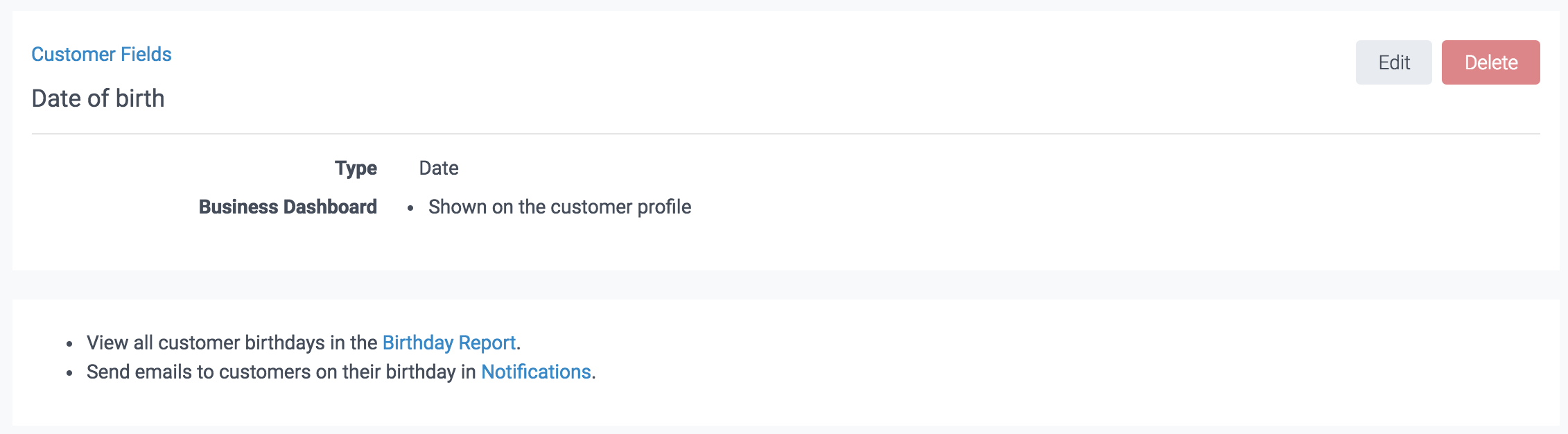Click the bullet before "View all customer birthdays"
1568x434 pixels.
click(69, 344)
